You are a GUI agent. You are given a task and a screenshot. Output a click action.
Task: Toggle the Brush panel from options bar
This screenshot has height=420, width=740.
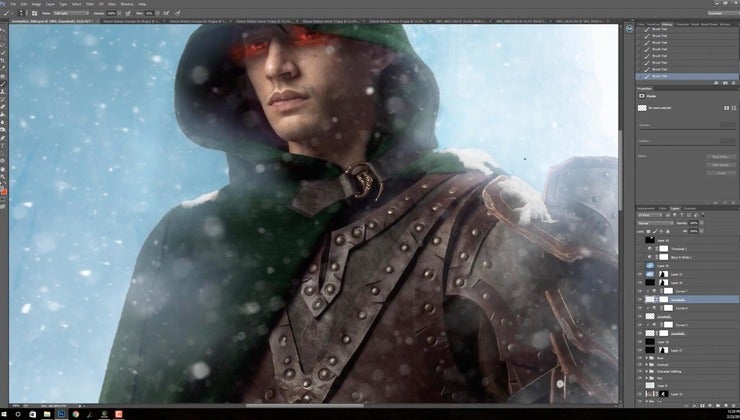coord(34,13)
